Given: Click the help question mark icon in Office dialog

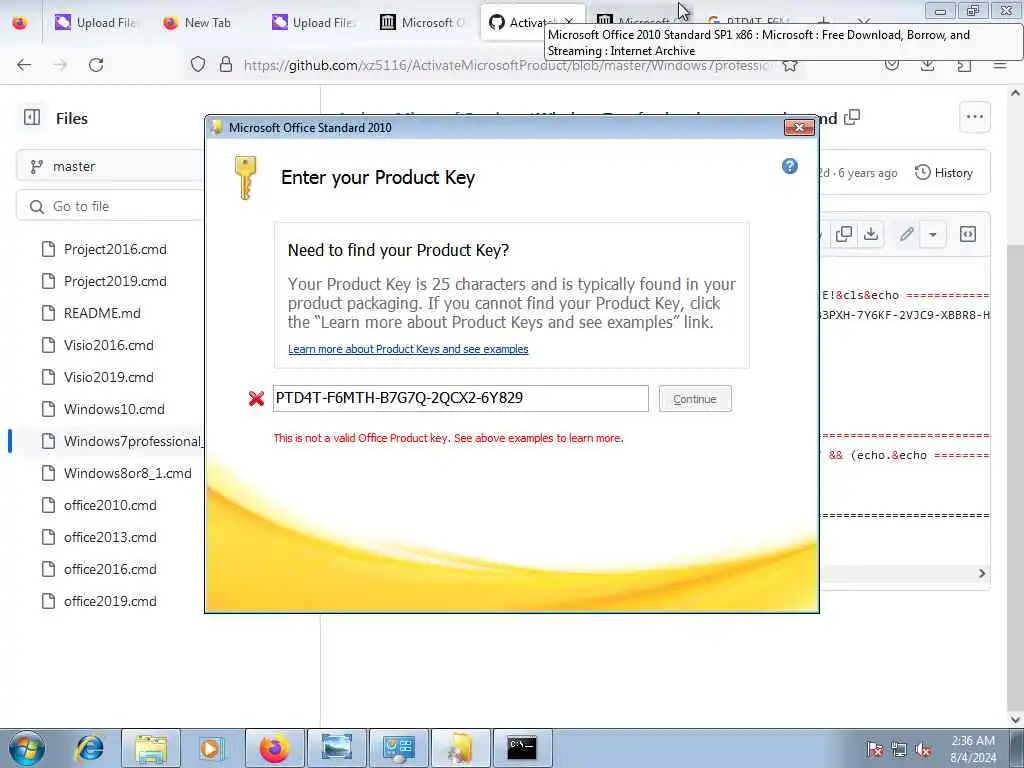Looking at the screenshot, I should coord(790,167).
